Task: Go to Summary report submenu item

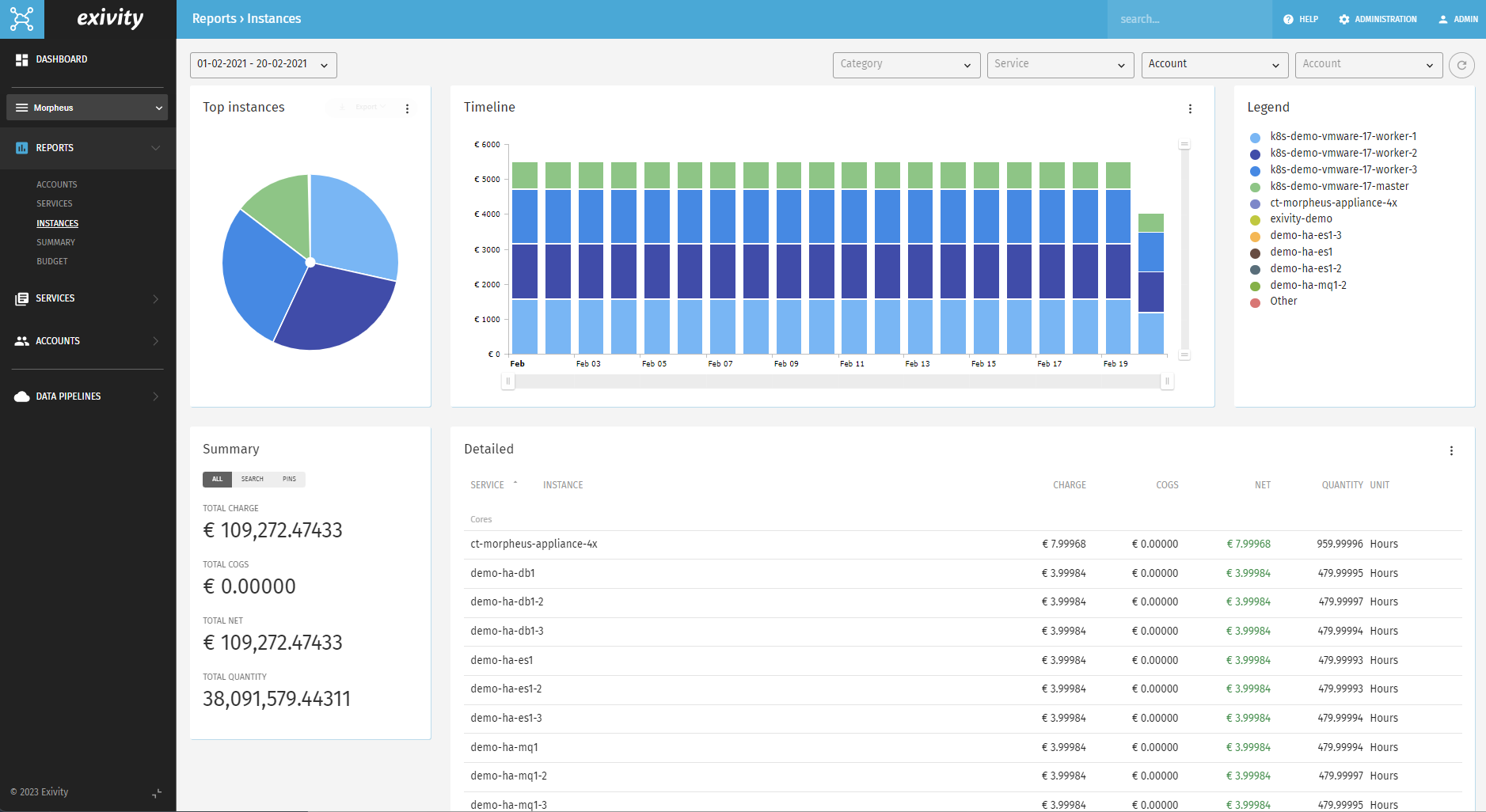Action: click(56, 242)
